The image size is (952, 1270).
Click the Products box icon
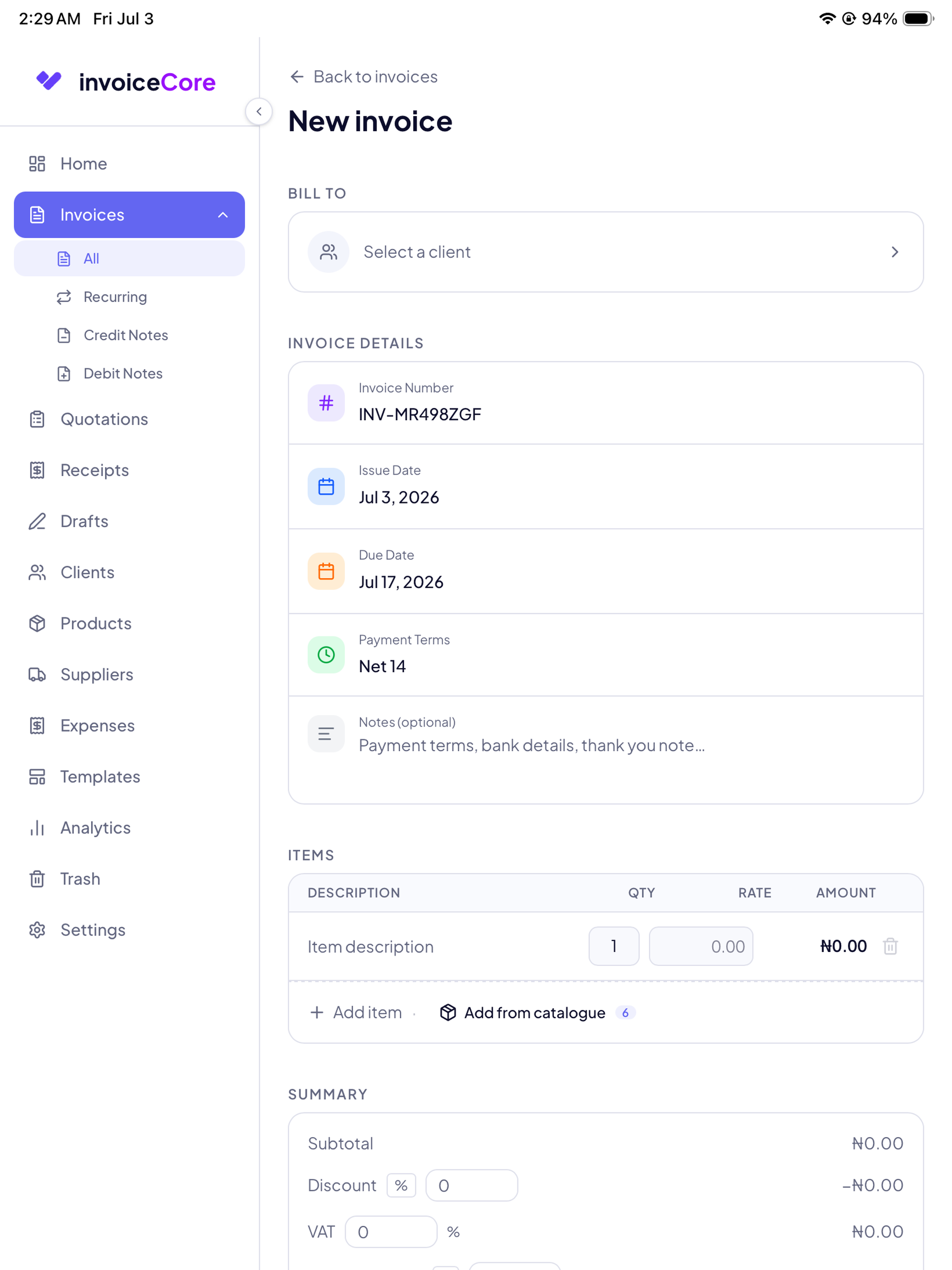[37, 623]
